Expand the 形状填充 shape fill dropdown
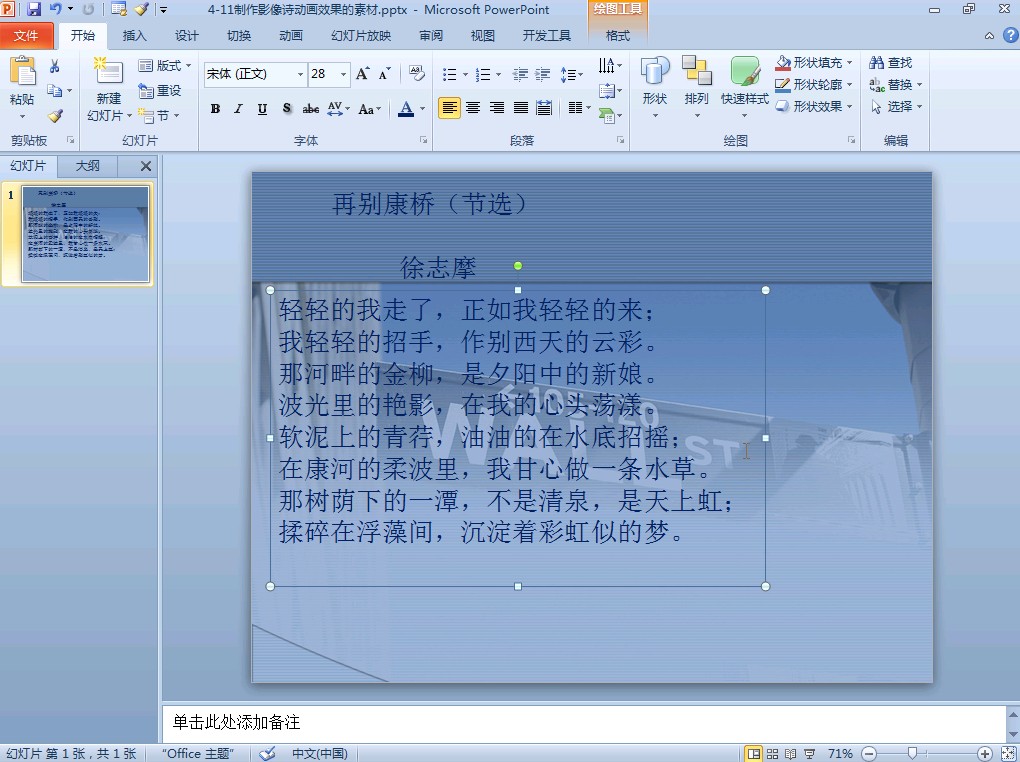Image resolution: width=1020 pixels, height=762 pixels. coord(849,63)
